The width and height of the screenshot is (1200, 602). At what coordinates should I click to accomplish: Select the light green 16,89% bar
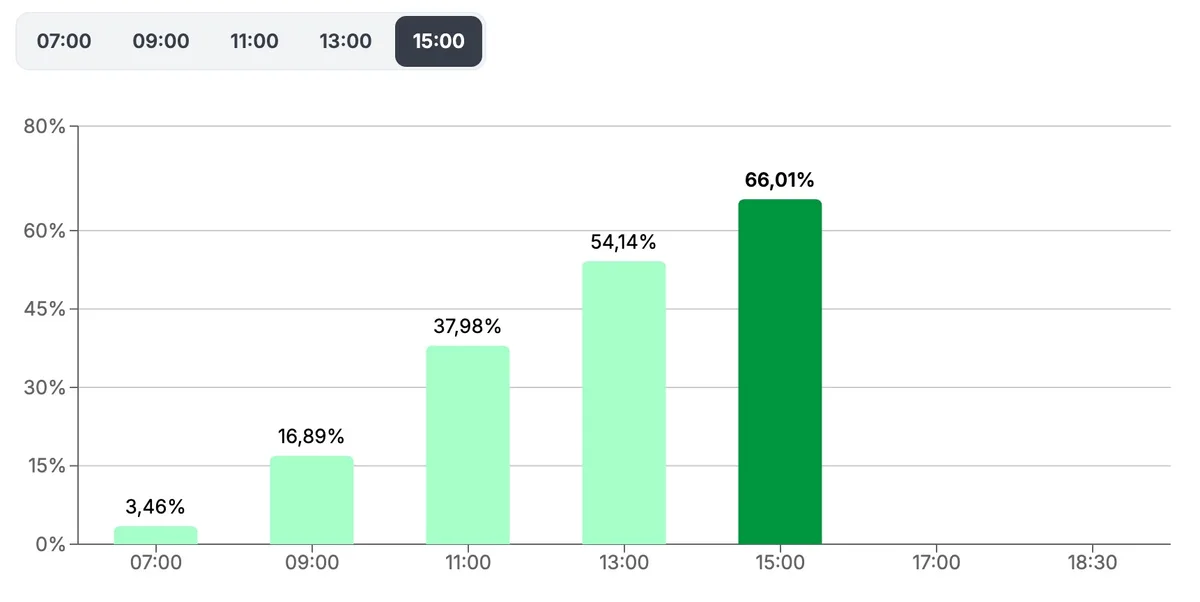click(312, 500)
